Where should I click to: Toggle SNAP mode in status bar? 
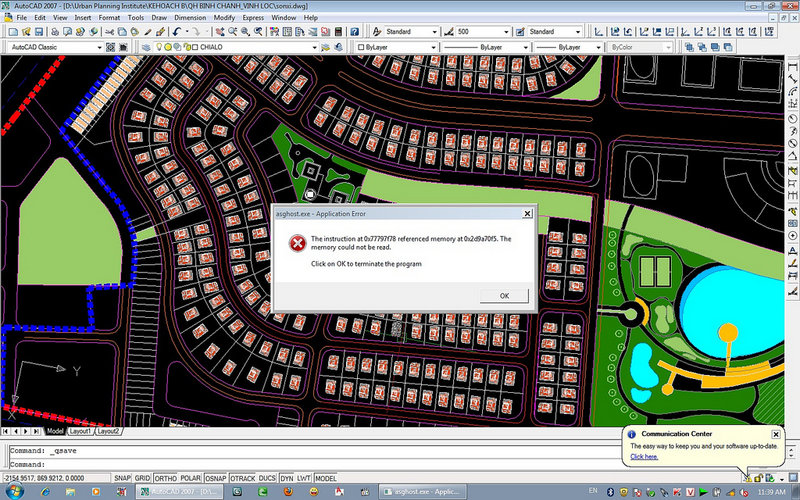pos(121,479)
